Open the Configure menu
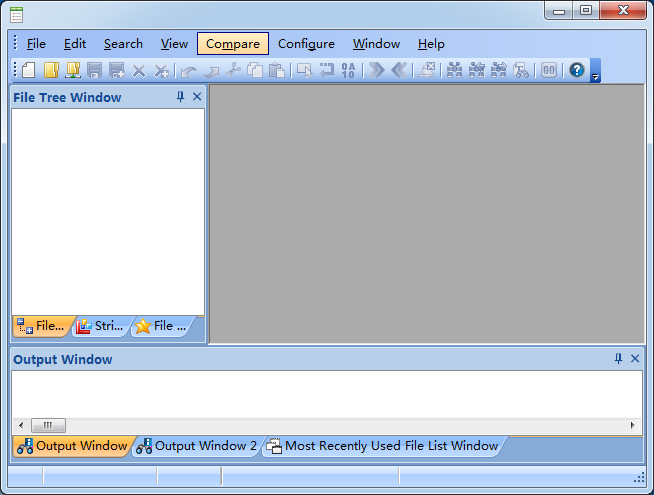Screen dimensions: 654x495 [x=306, y=44]
